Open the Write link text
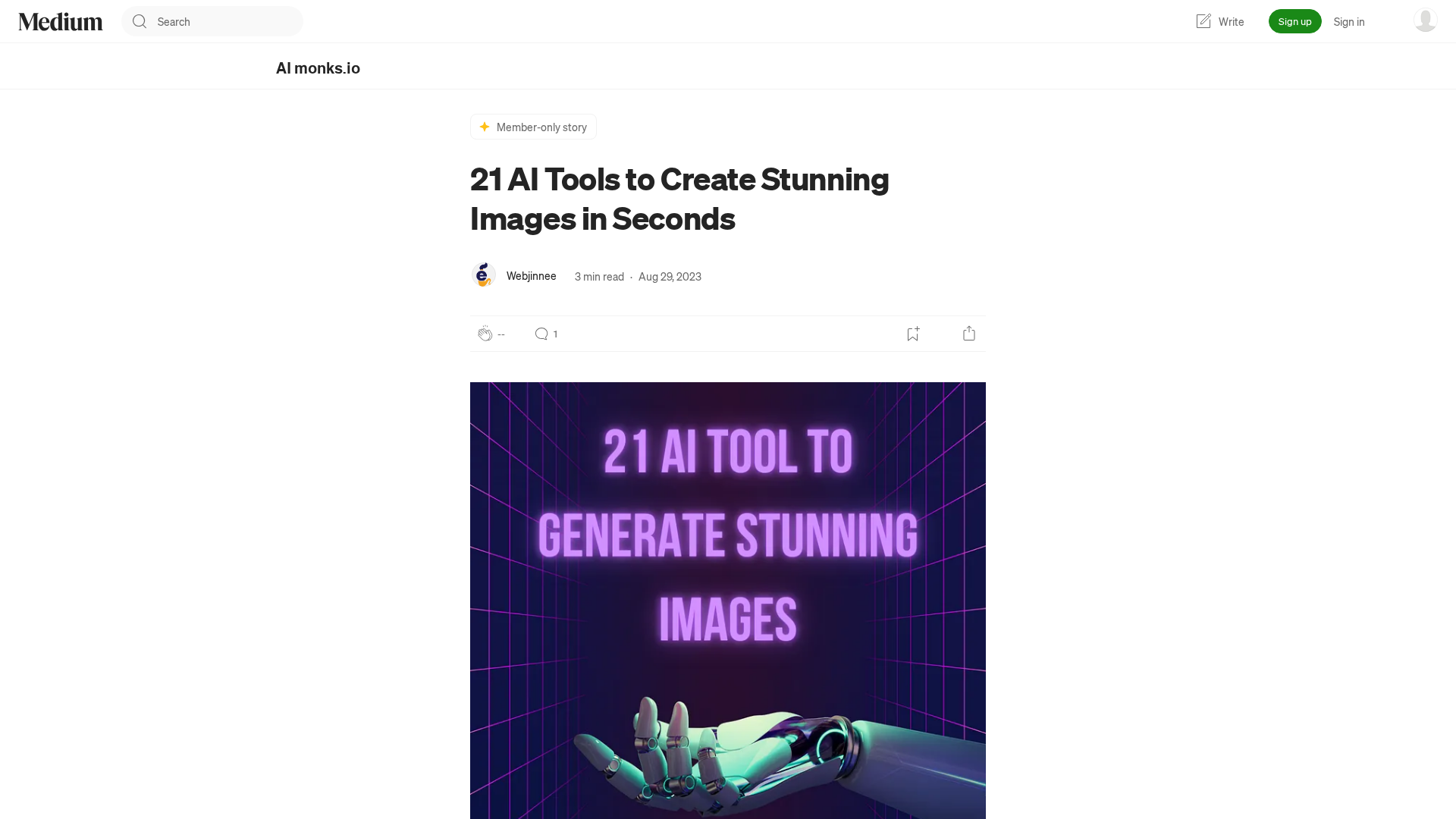This screenshot has width=1456, height=819. point(1231,21)
